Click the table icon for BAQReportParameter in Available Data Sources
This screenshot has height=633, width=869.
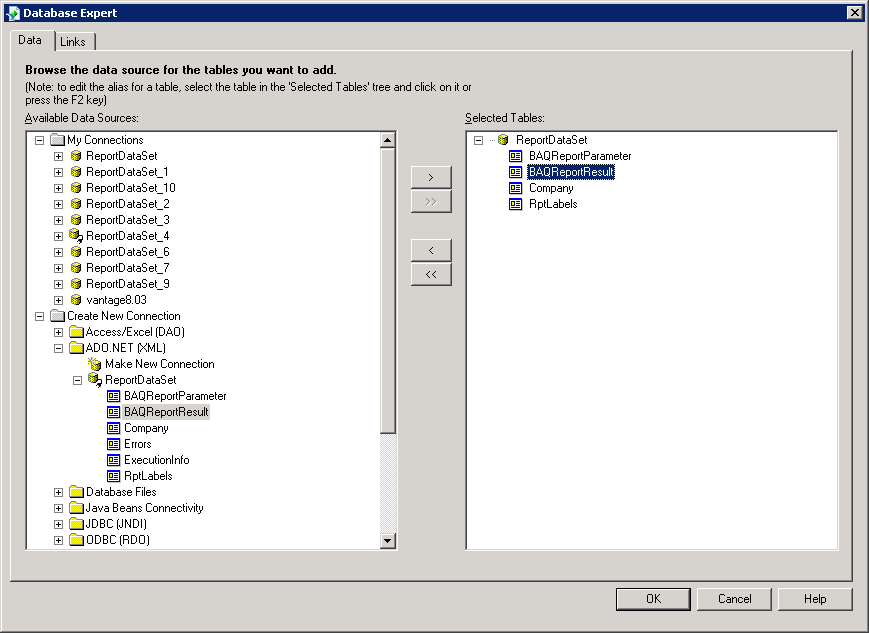pyautogui.click(x=114, y=396)
